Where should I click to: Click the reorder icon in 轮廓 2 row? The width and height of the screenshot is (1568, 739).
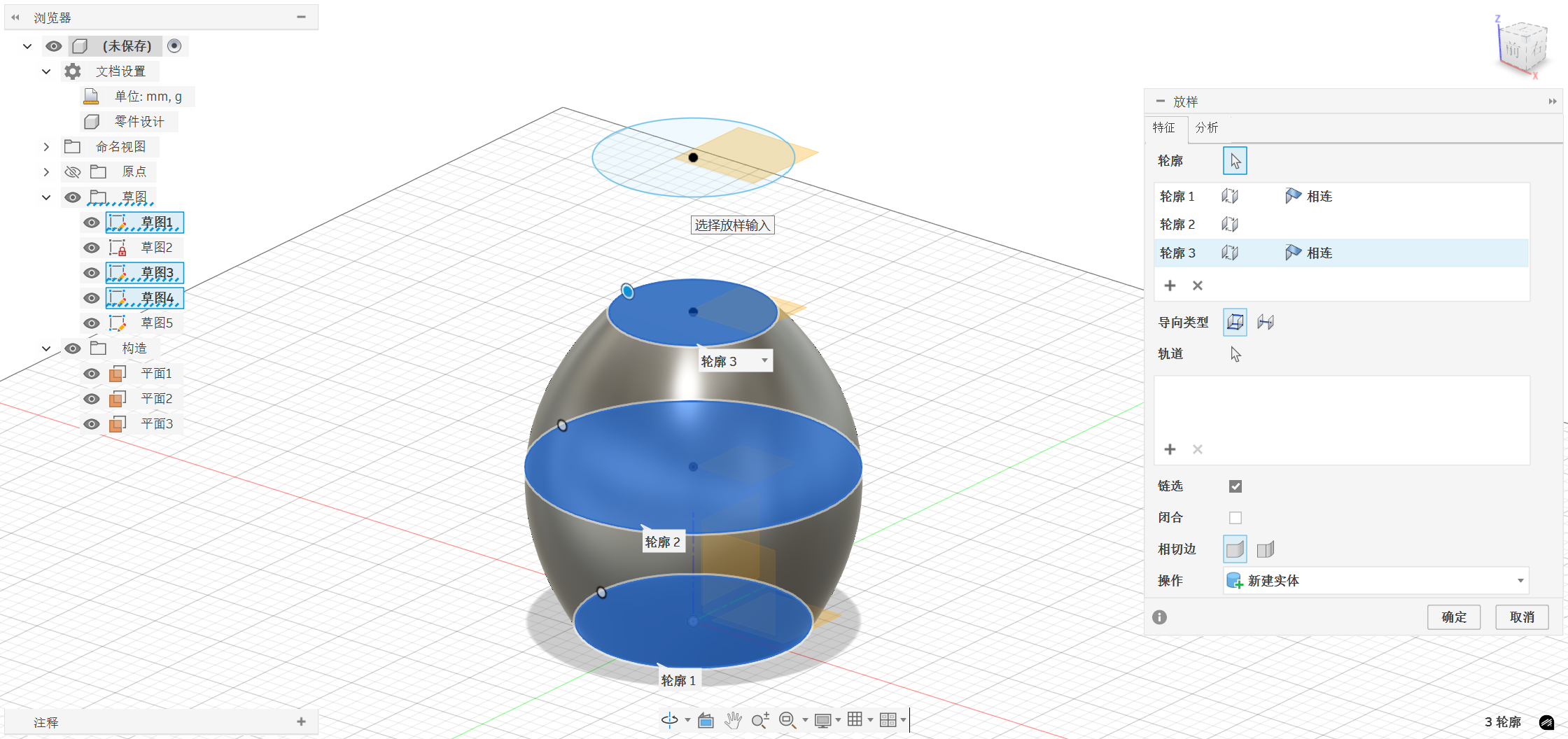pos(1230,224)
